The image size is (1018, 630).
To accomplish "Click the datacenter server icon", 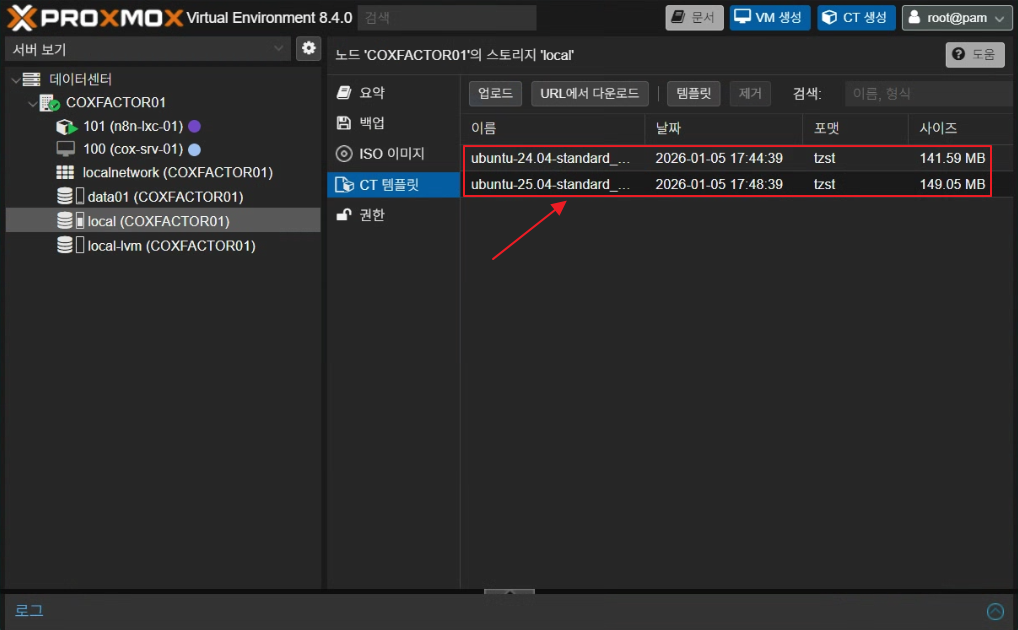I will [31, 79].
